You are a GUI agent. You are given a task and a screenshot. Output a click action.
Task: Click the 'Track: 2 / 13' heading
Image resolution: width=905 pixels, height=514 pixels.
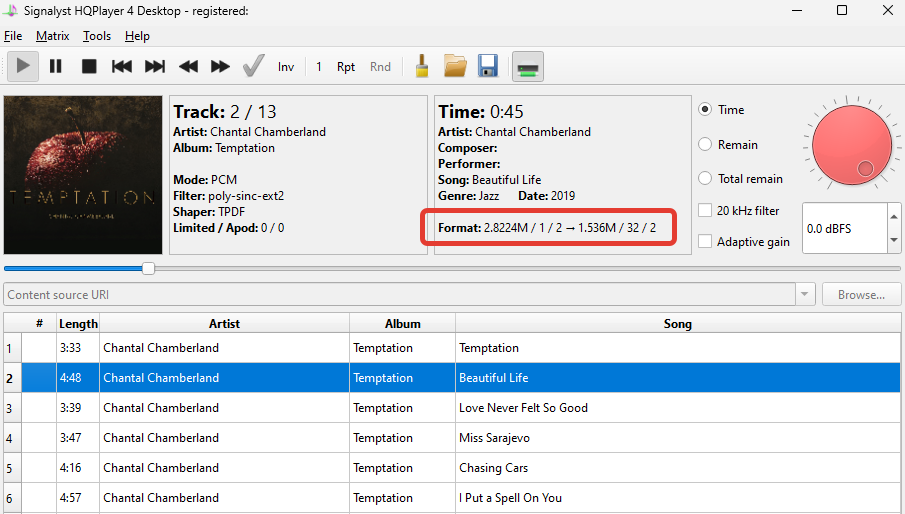225,111
